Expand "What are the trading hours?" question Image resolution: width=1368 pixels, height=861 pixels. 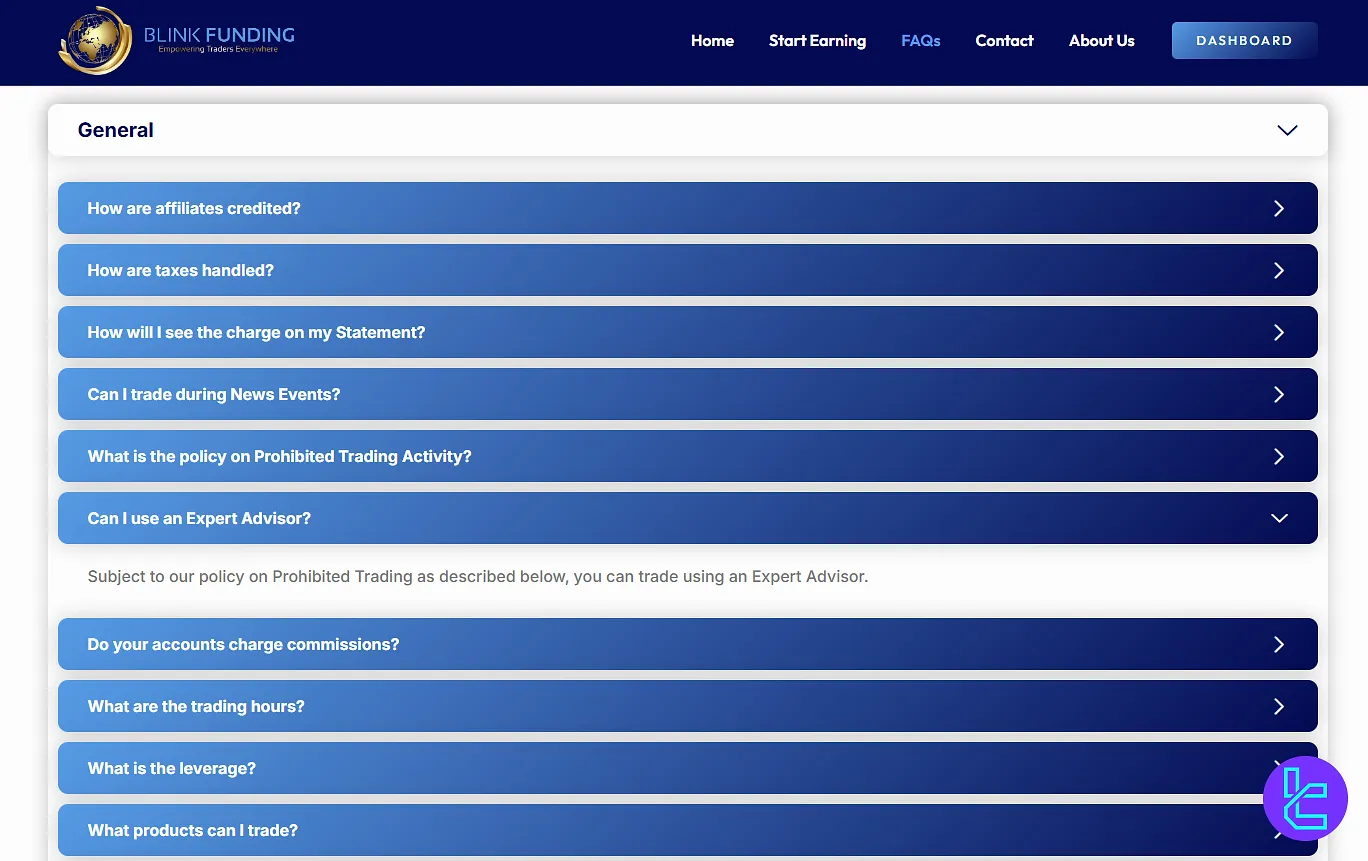click(x=196, y=706)
